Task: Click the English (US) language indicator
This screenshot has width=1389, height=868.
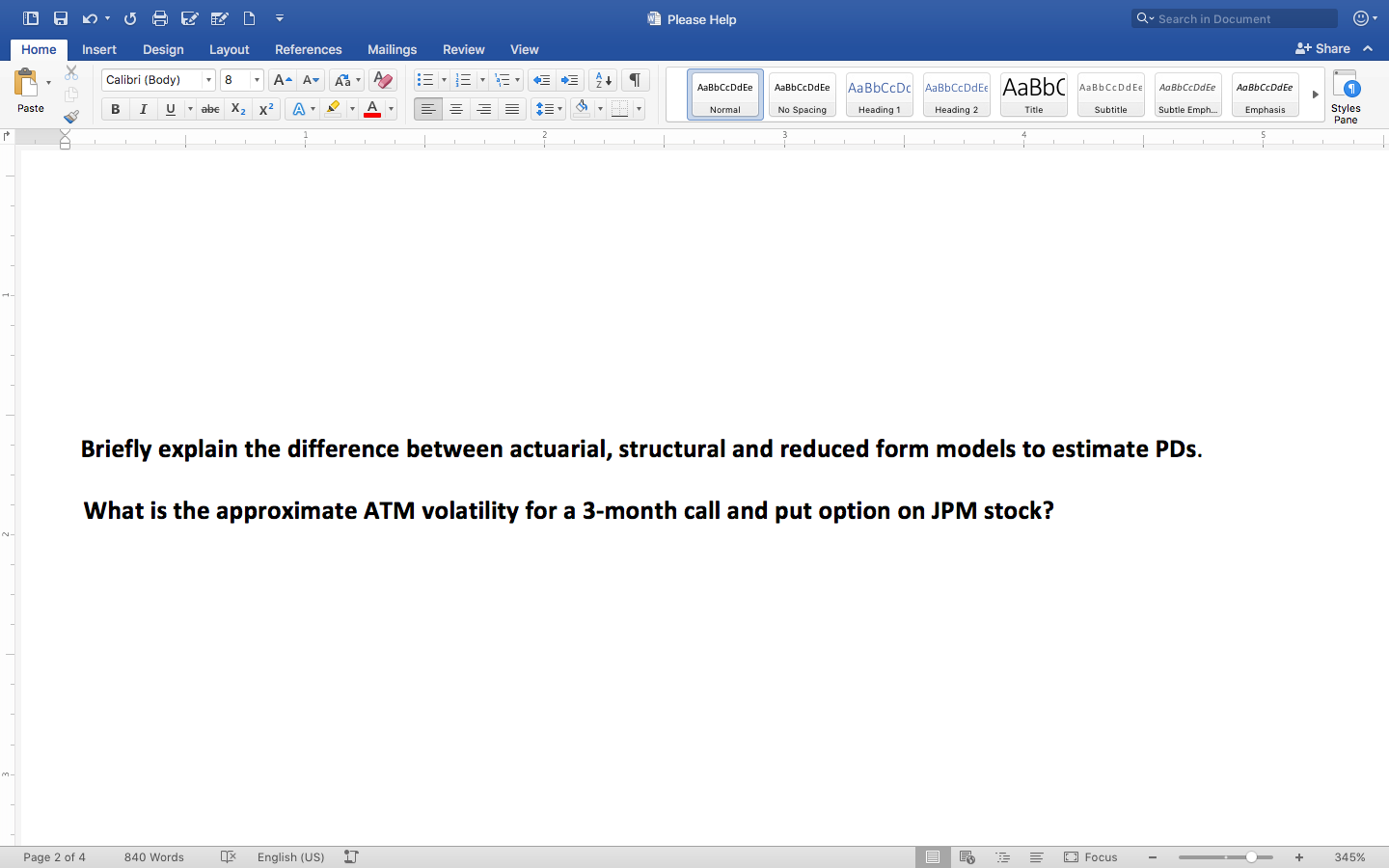Action: coord(291,856)
